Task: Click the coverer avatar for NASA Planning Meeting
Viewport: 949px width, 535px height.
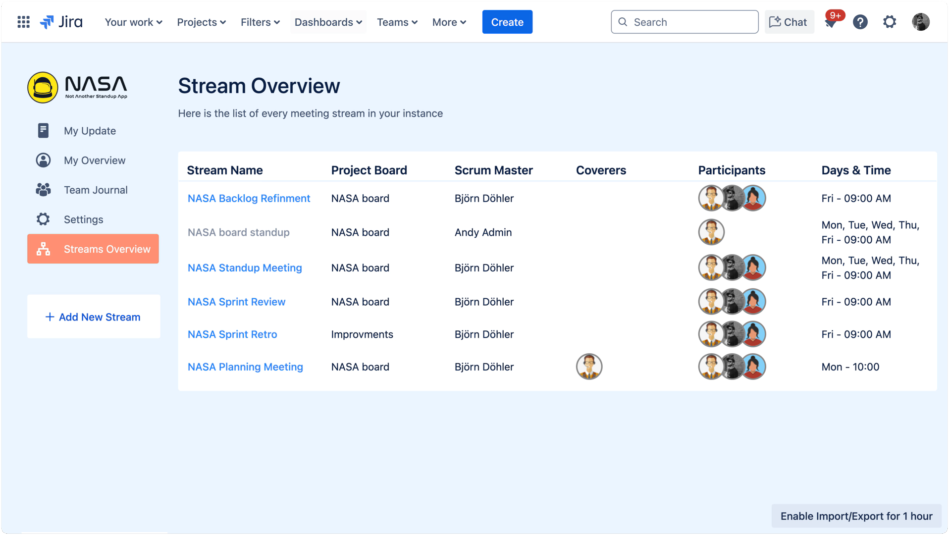Action: click(589, 367)
